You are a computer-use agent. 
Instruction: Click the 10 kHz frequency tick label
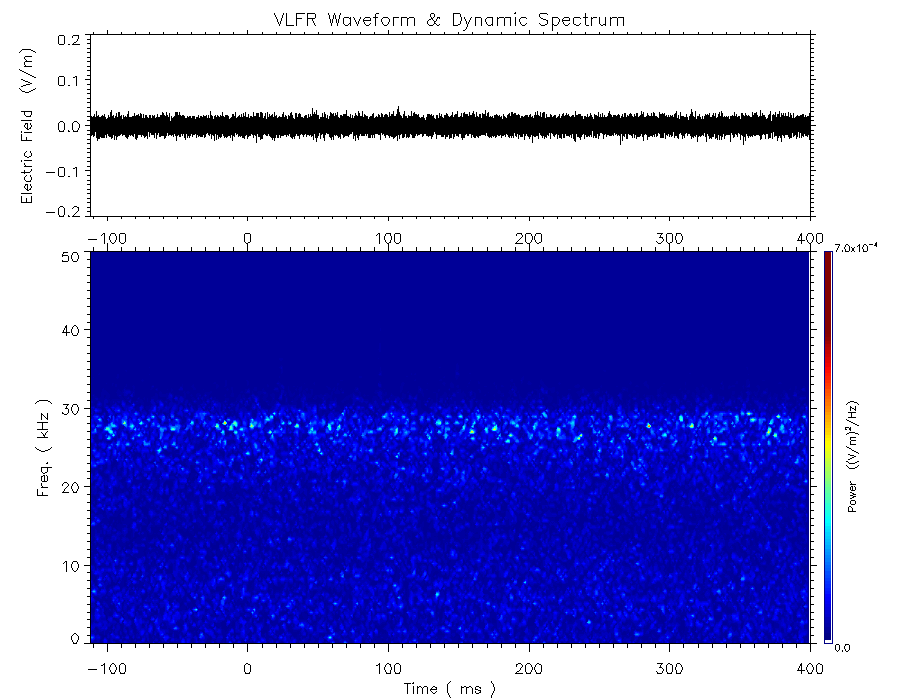[x=71, y=566]
